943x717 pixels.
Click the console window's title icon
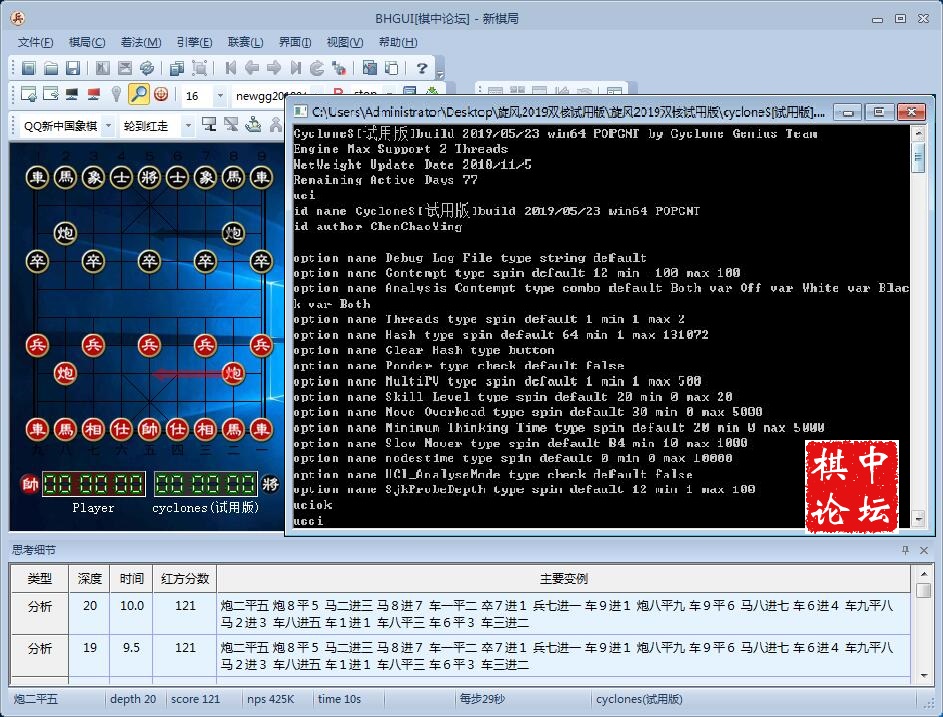tap(300, 112)
